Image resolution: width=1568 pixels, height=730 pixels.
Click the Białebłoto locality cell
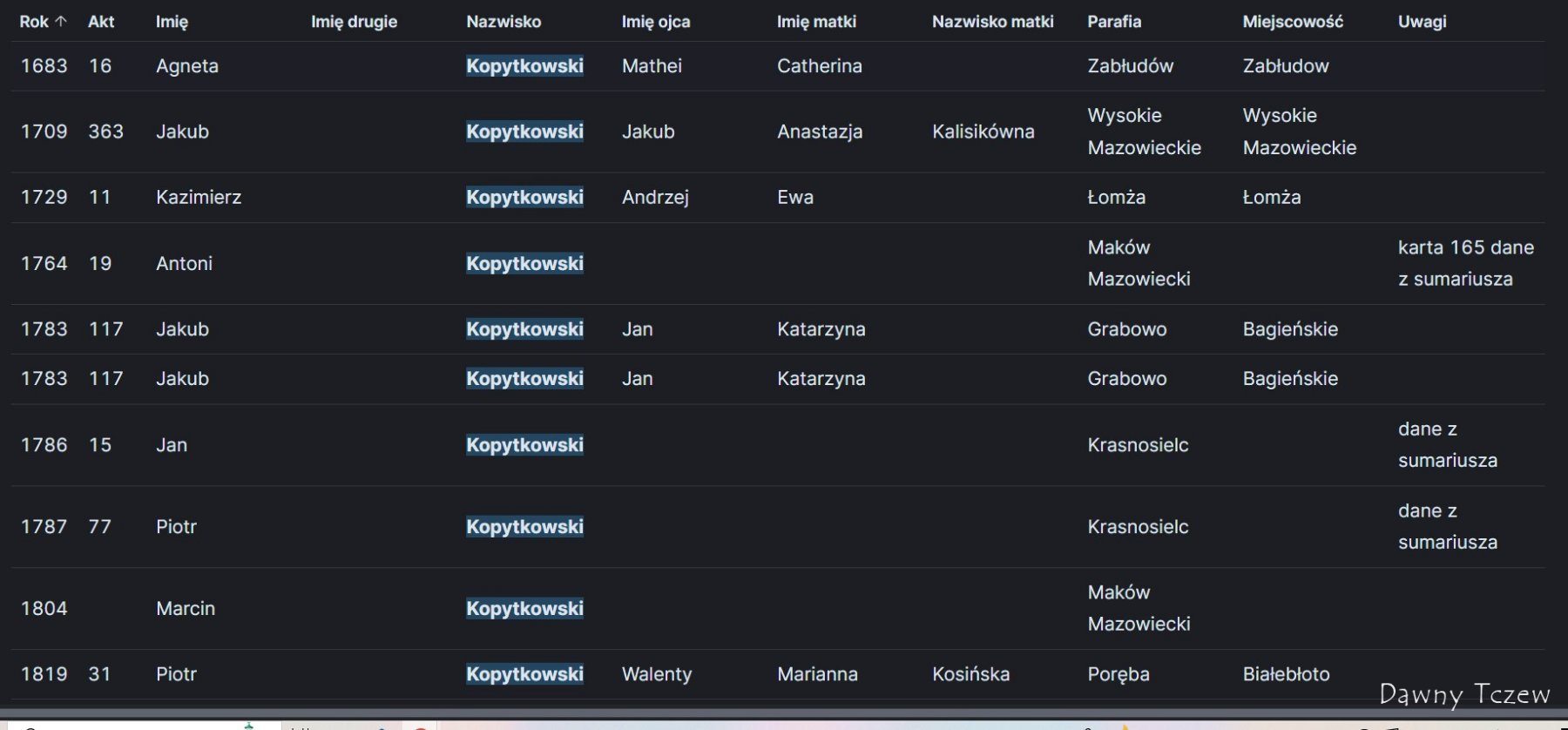point(1286,674)
